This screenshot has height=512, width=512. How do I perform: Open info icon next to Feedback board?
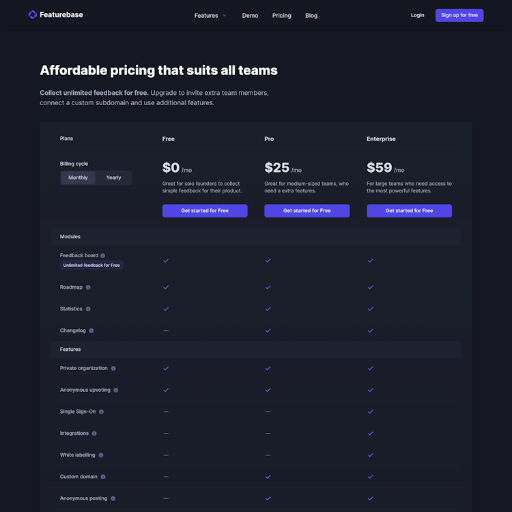103,256
